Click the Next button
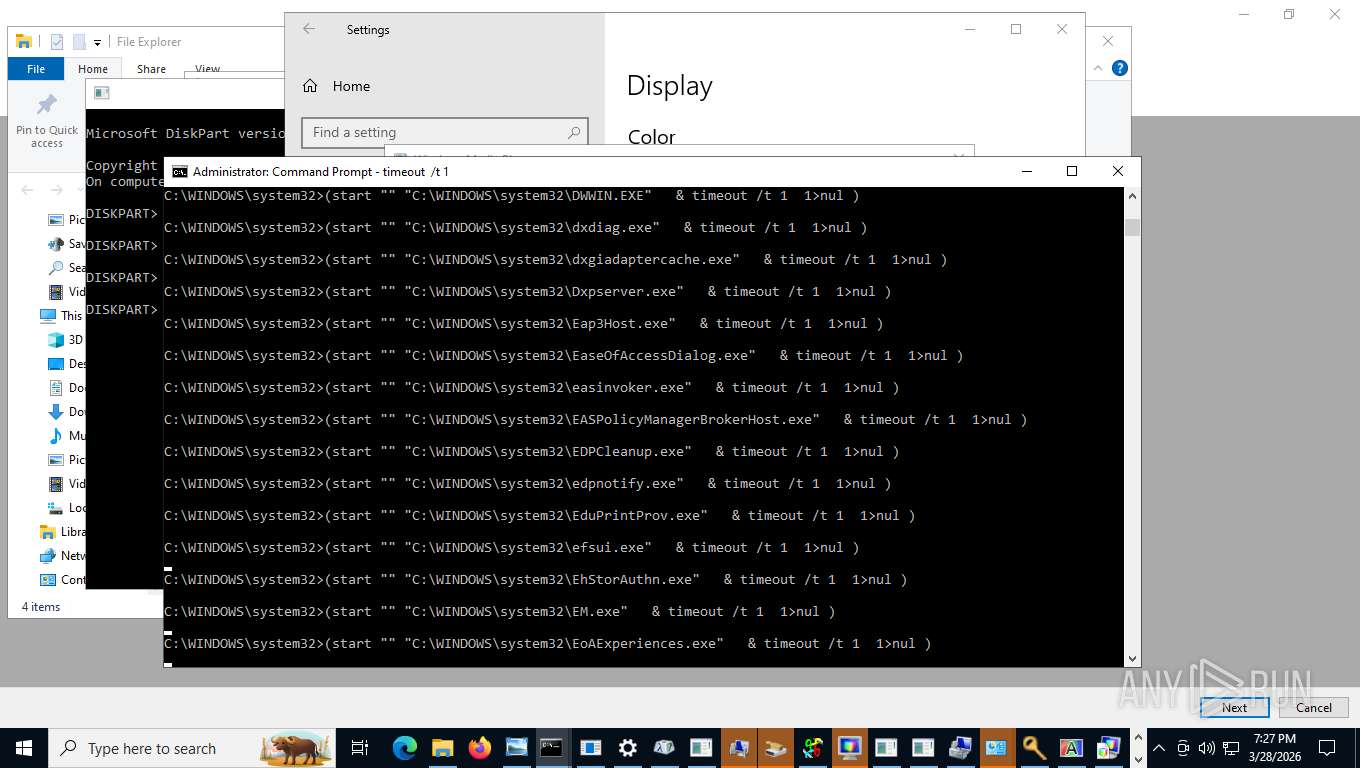The height and width of the screenshot is (768, 1360). [1234, 707]
